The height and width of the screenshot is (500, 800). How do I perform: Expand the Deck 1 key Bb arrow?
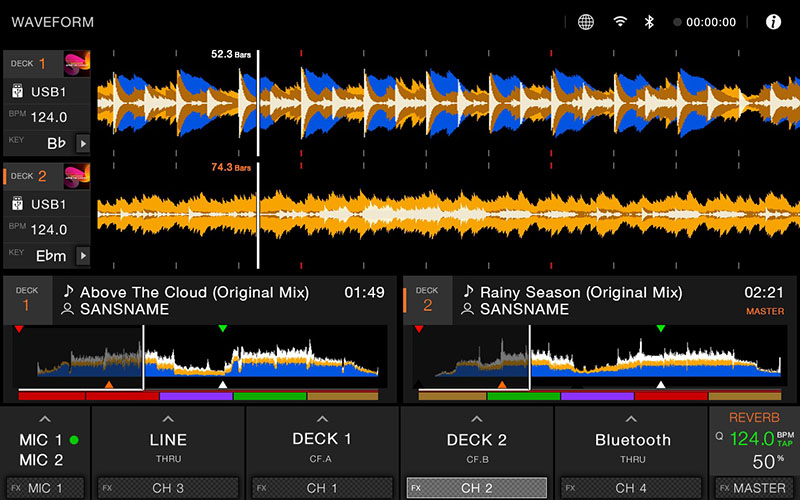point(83,143)
